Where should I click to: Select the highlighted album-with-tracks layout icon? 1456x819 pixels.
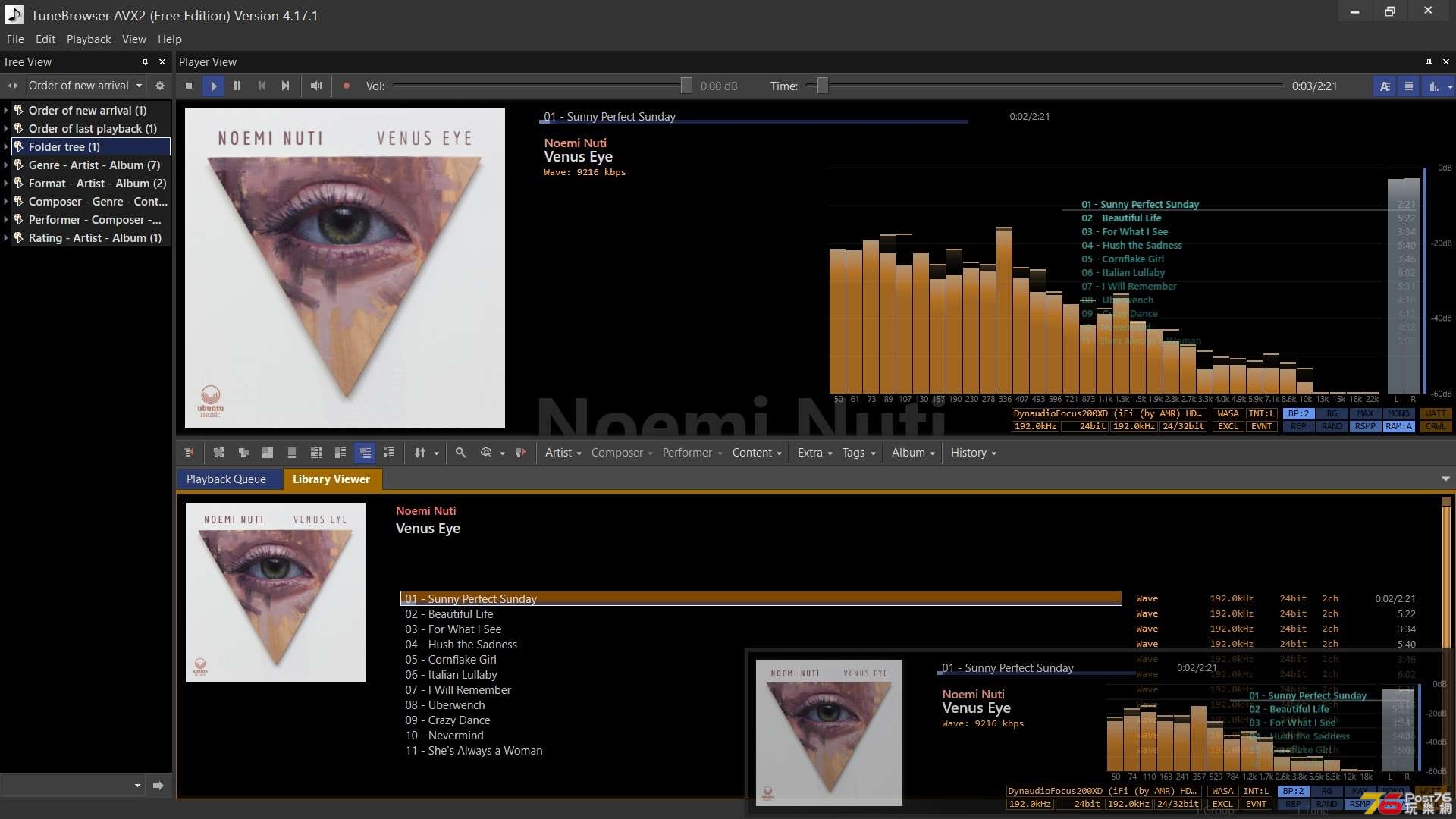(365, 453)
